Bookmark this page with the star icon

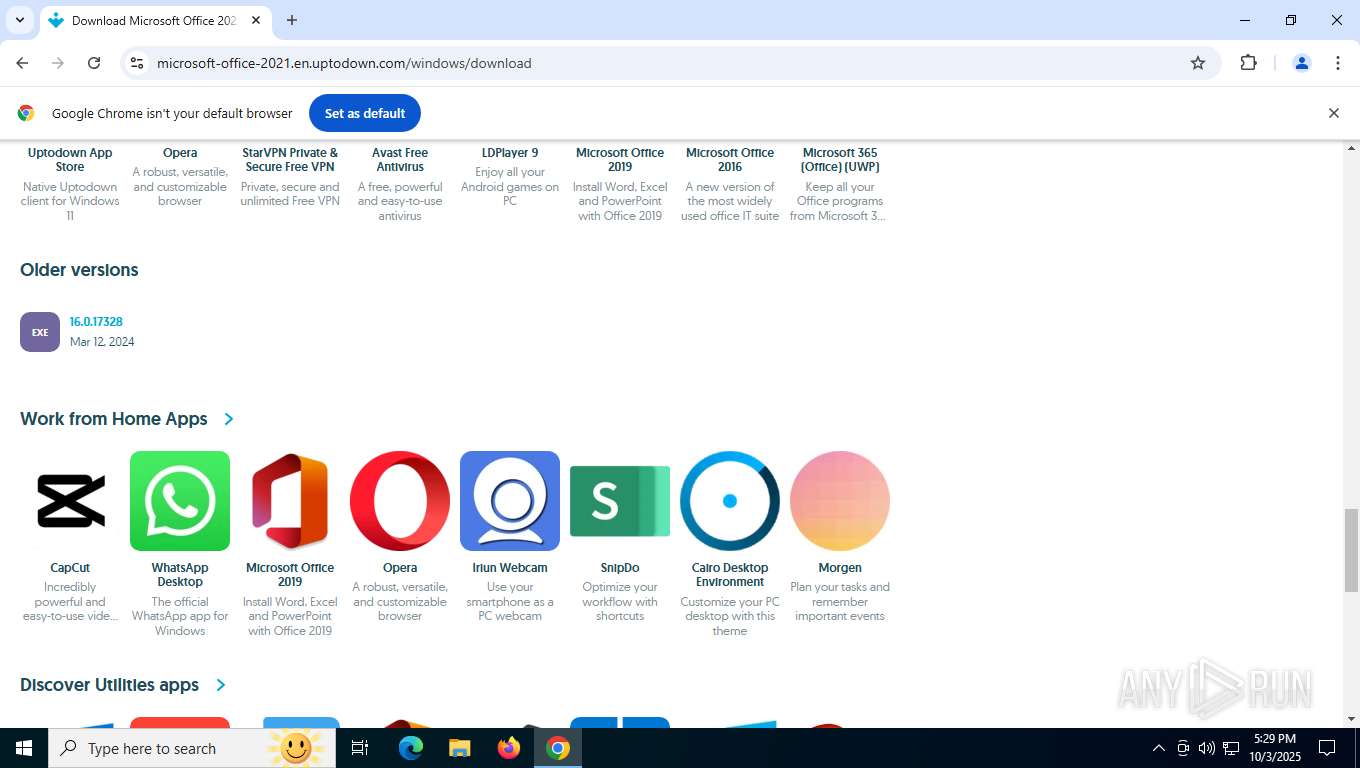(1198, 63)
